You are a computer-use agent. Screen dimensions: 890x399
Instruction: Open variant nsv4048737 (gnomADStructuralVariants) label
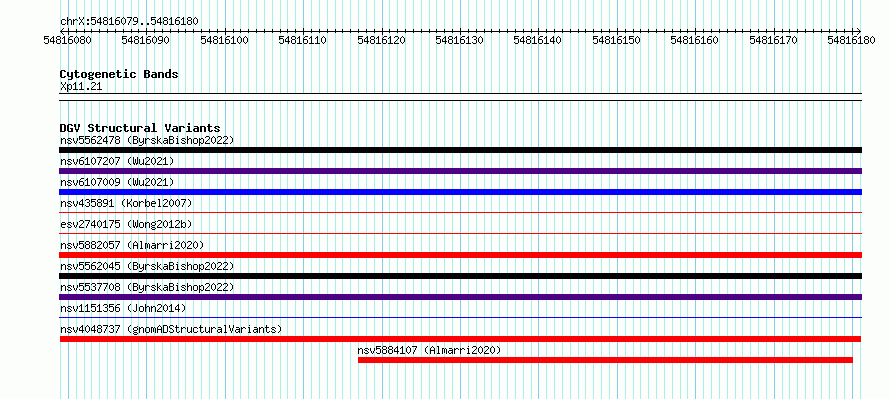pyautogui.click(x=171, y=329)
